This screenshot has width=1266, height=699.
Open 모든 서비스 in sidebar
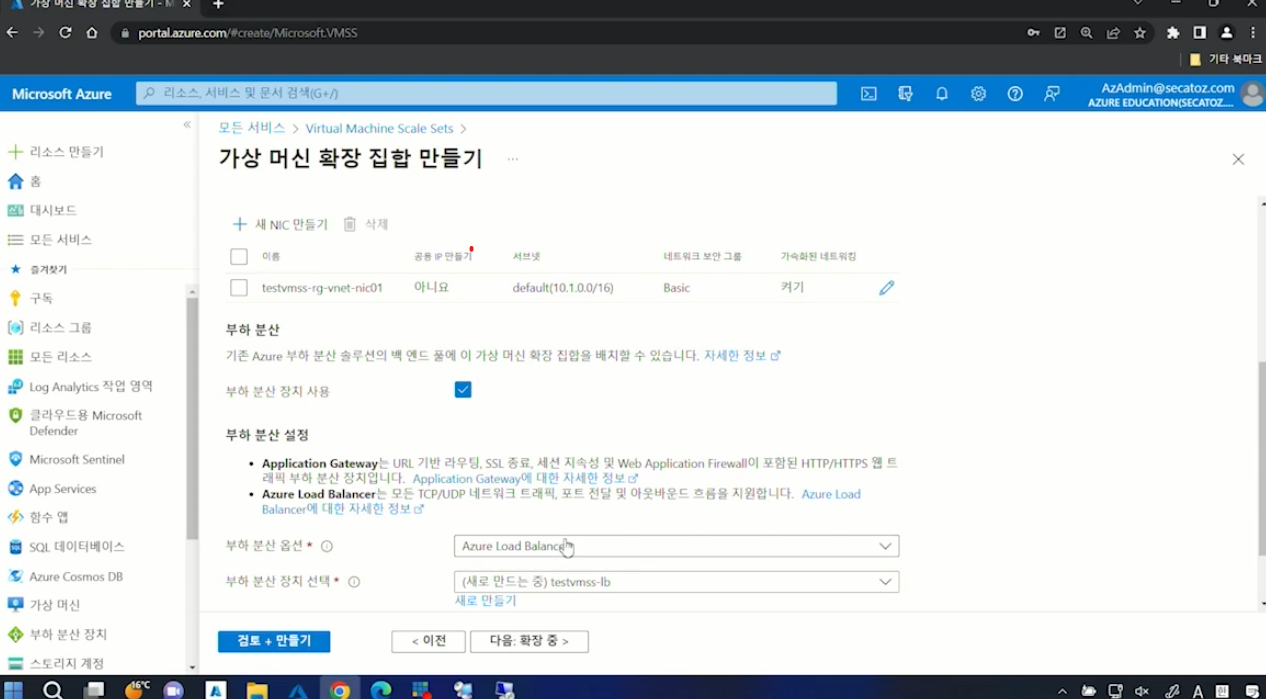pyautogui.click(x=50, y=240)
